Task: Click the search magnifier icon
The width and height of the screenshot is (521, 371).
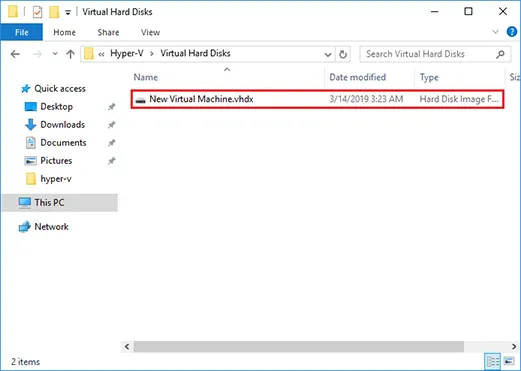Action: 500,54
